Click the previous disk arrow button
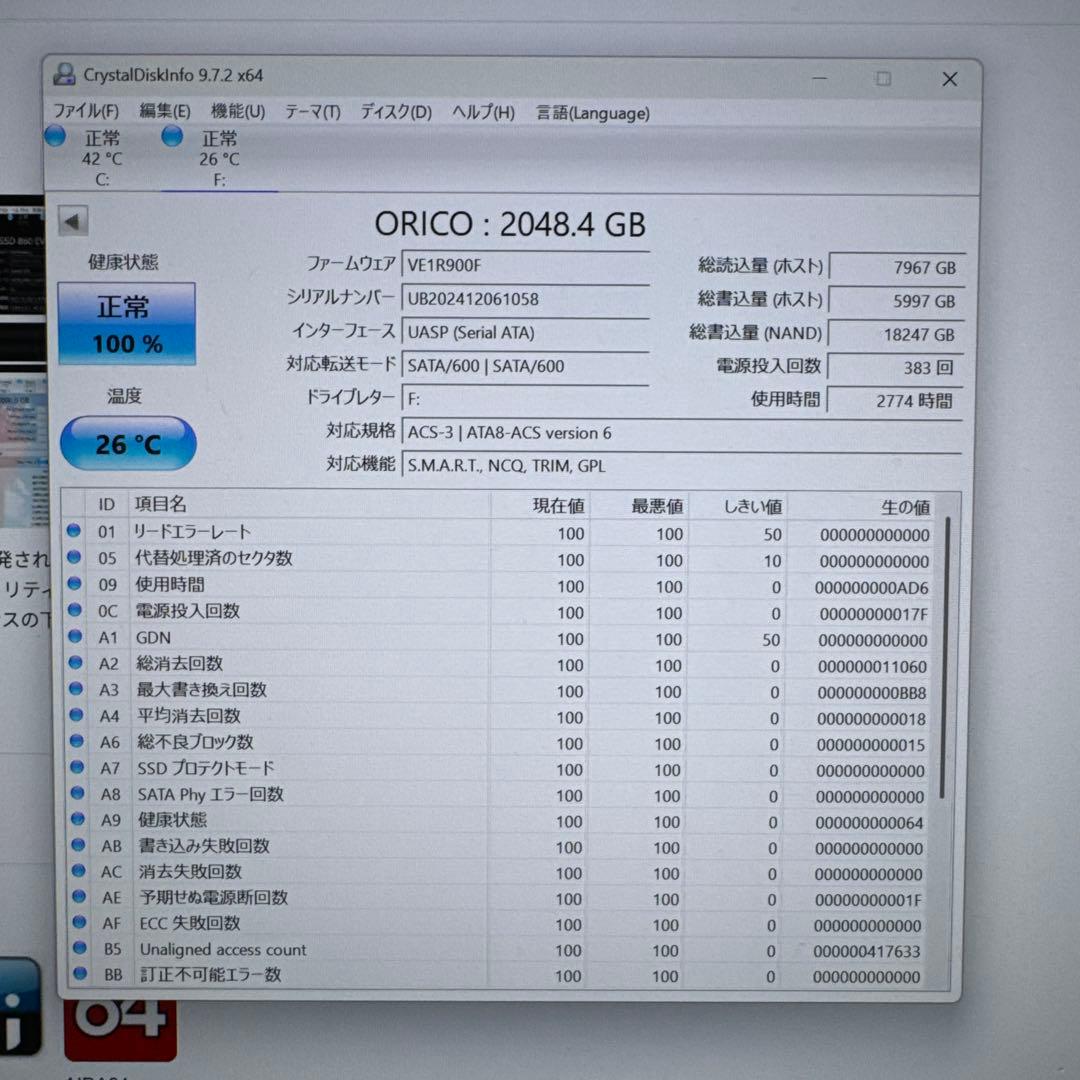 point(73,221)
